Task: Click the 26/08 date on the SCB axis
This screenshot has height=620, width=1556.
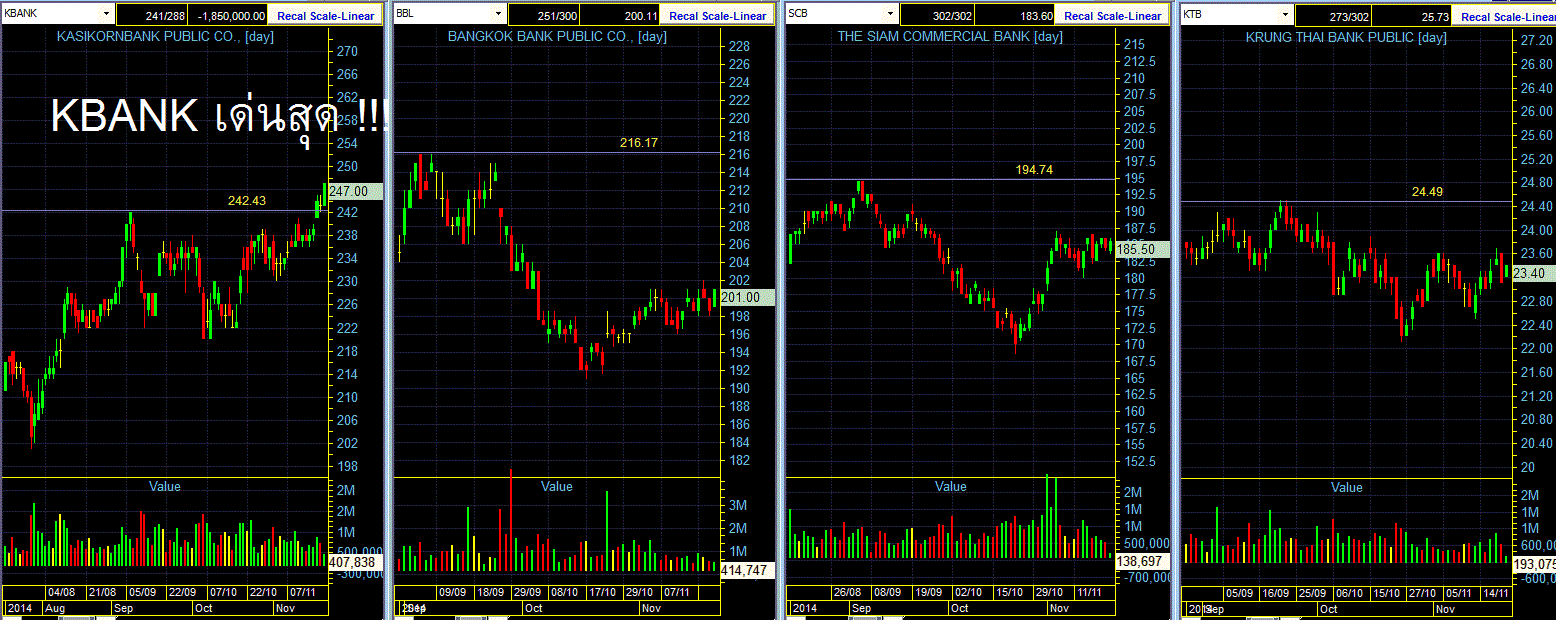Action: tap(848, 592)
